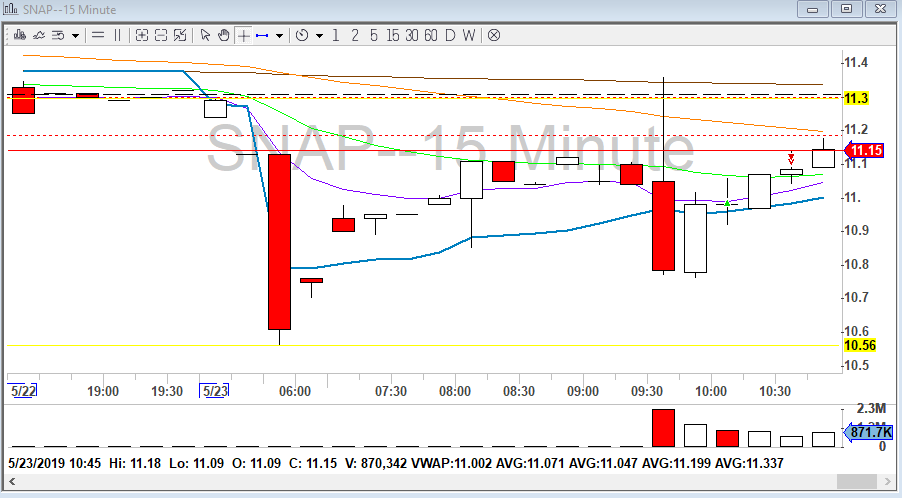This screenshot has height=498, width=902.
Task: Select the hand pan tool
Action: pos(224,35)
